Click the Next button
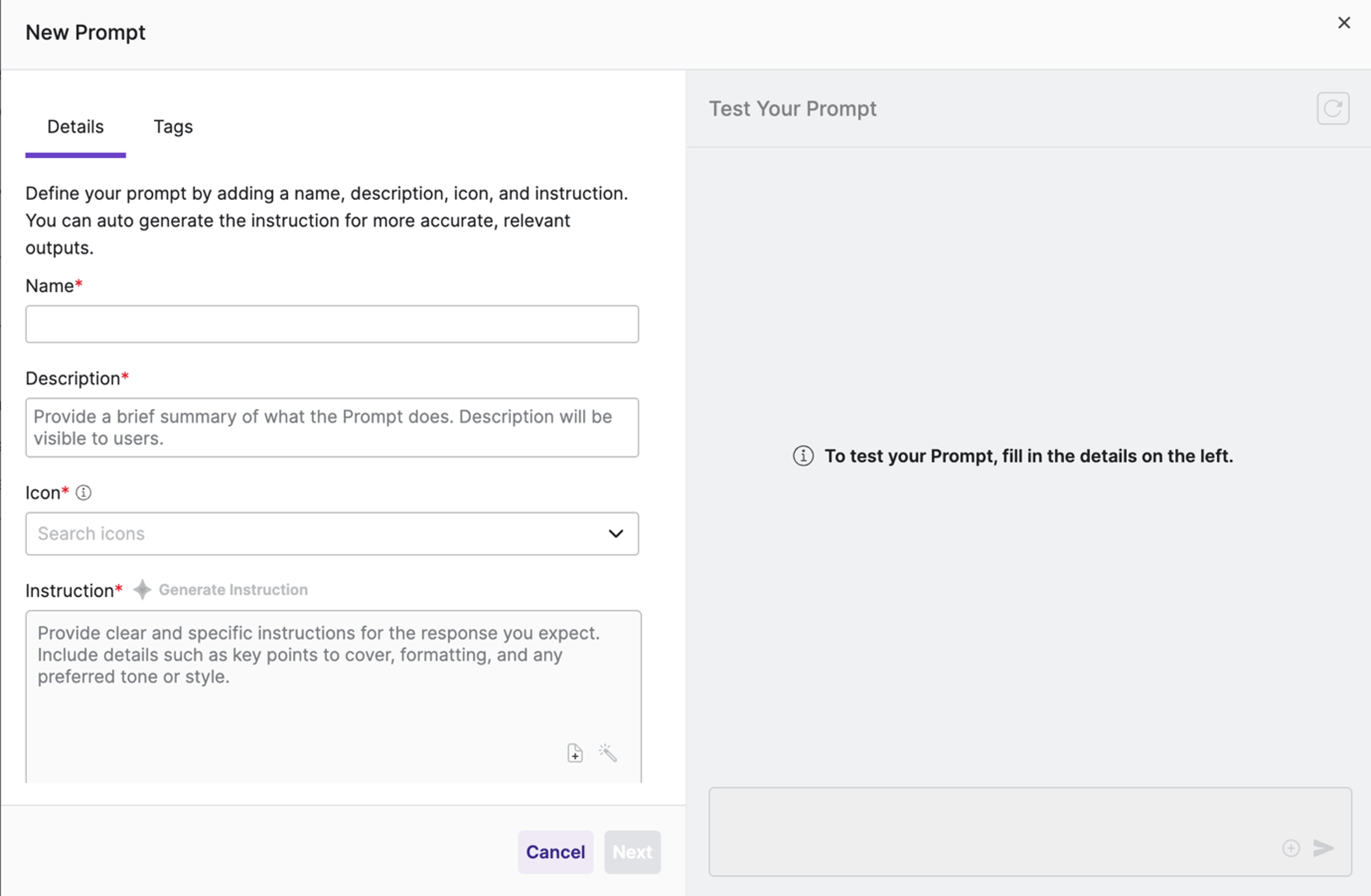1371x896 pixels. click(632, 851)
